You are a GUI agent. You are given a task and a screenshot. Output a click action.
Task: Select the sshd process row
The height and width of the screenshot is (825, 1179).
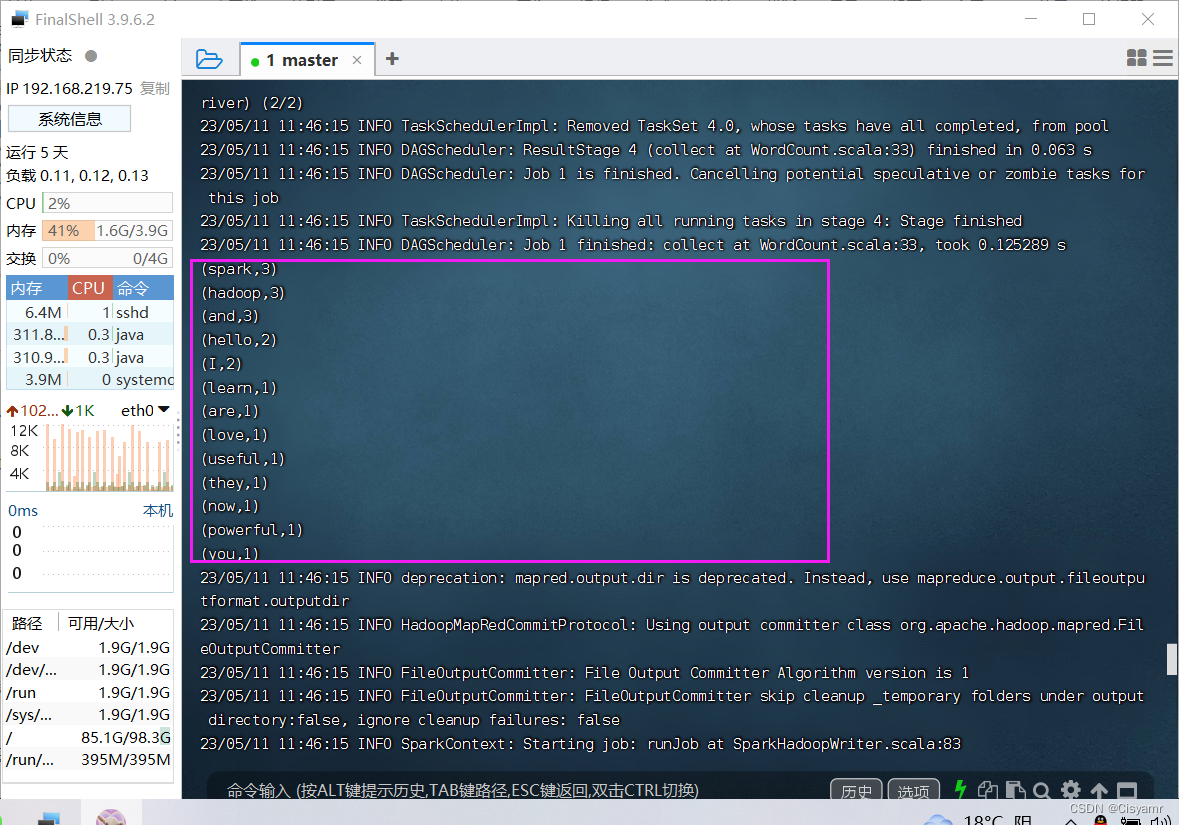[90, 312]
